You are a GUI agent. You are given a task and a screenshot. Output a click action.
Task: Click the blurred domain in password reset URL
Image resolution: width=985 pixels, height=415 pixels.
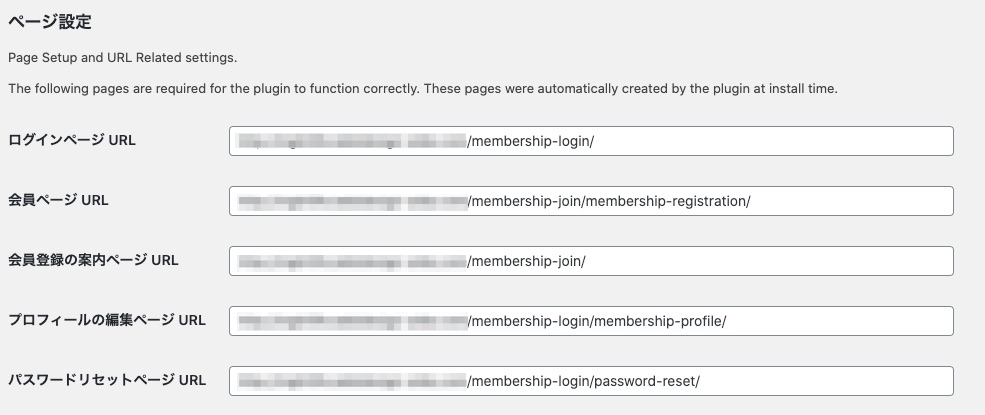352,381
